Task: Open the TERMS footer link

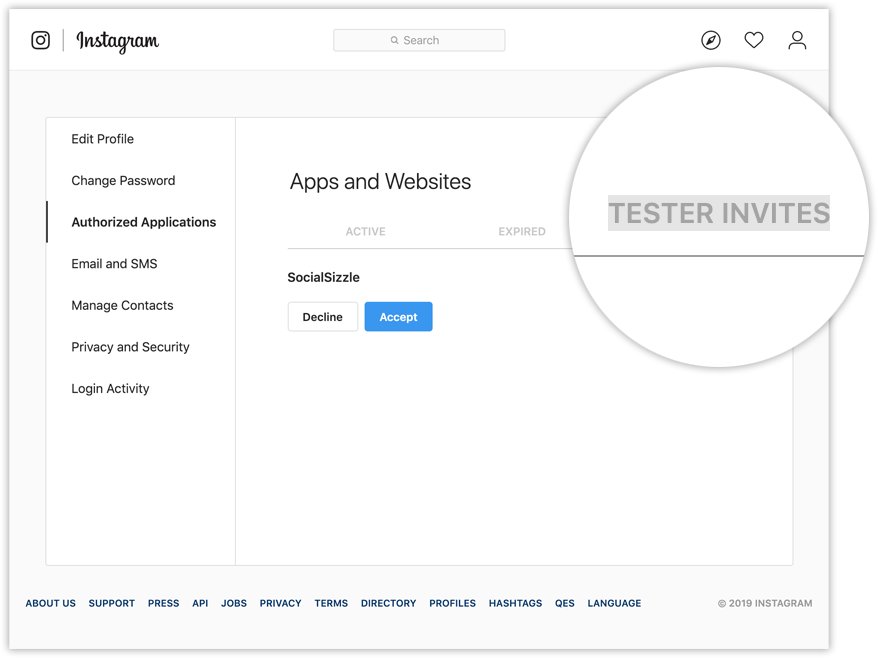Action: [331, 603]
